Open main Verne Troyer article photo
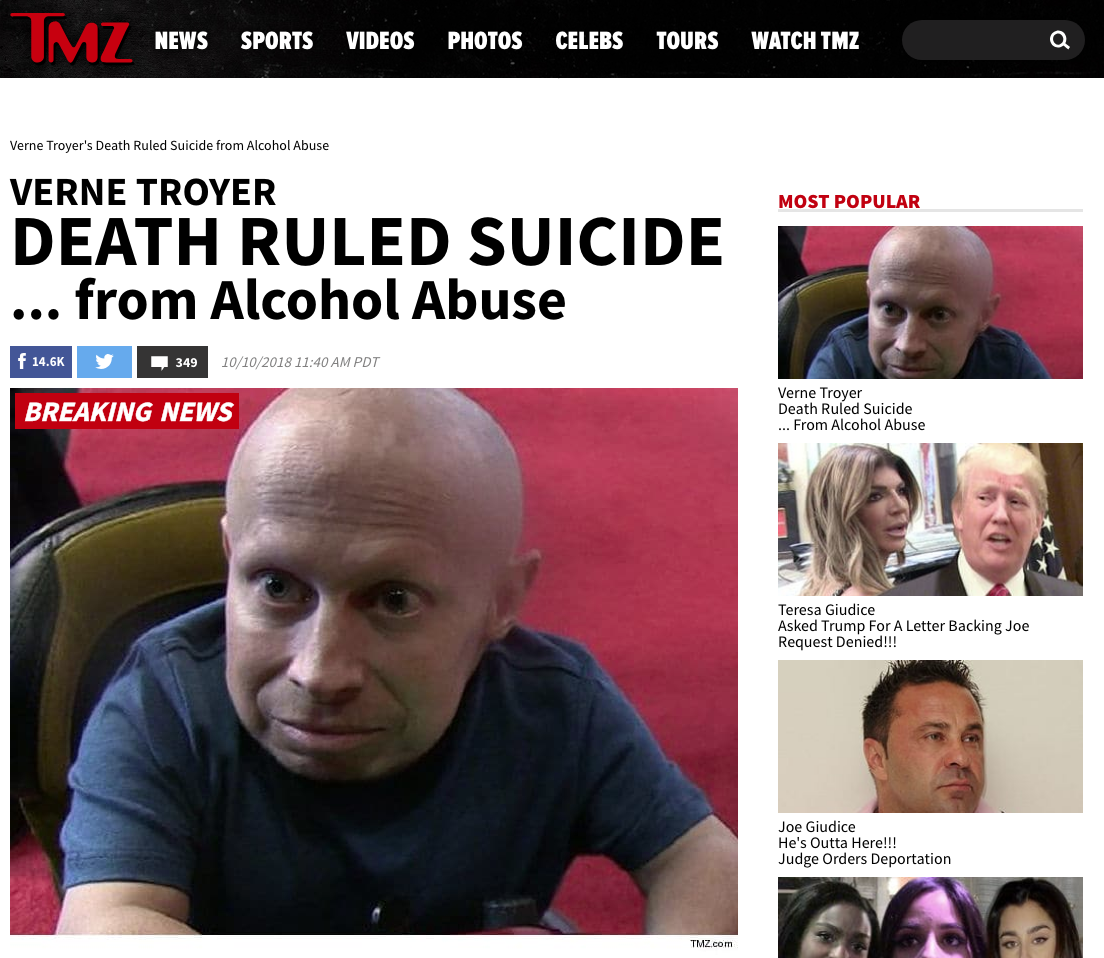 pos(374,662)
